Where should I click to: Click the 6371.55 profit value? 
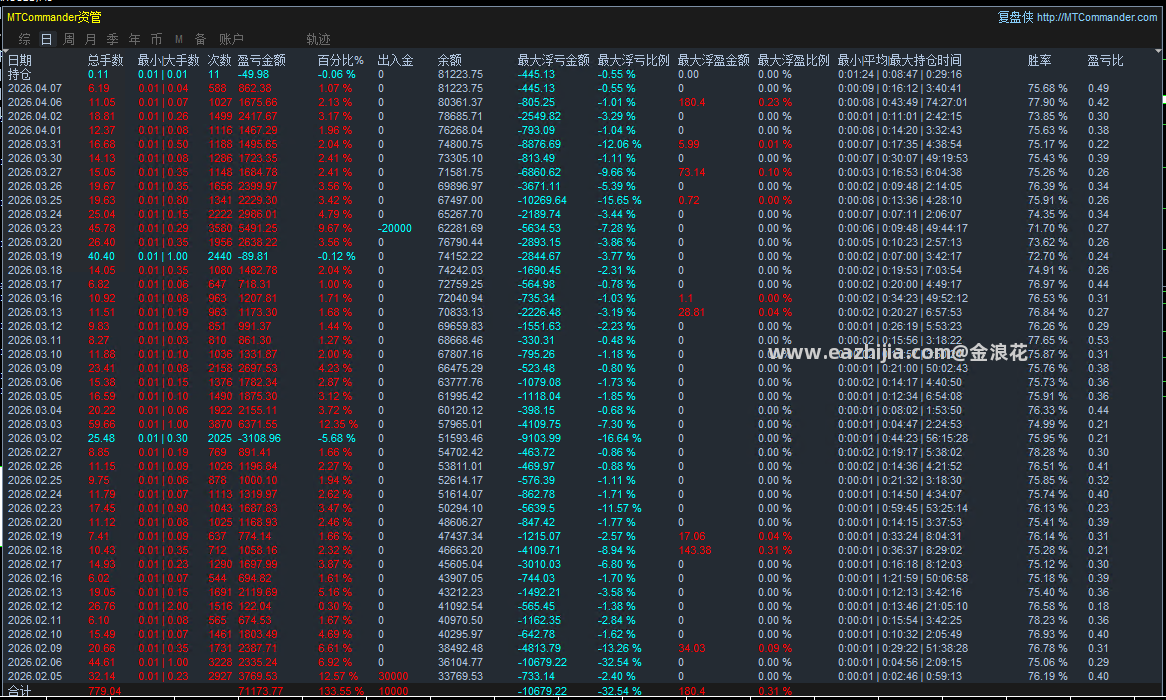[257, 424]
